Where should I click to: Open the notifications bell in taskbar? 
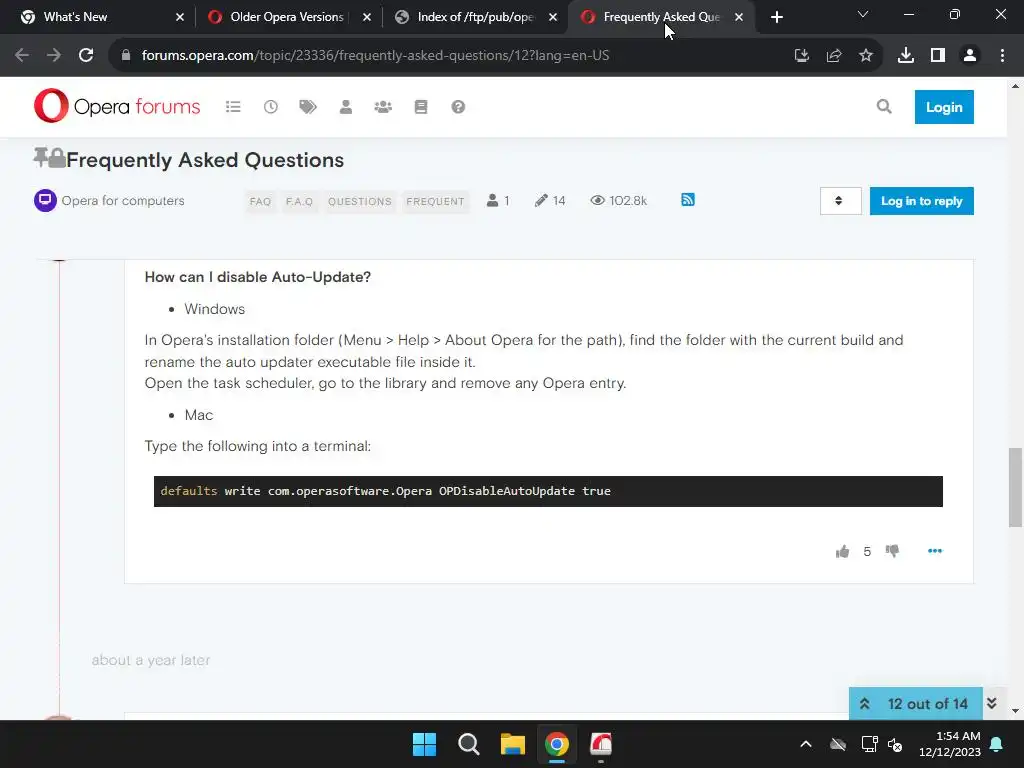click(997, 744)
